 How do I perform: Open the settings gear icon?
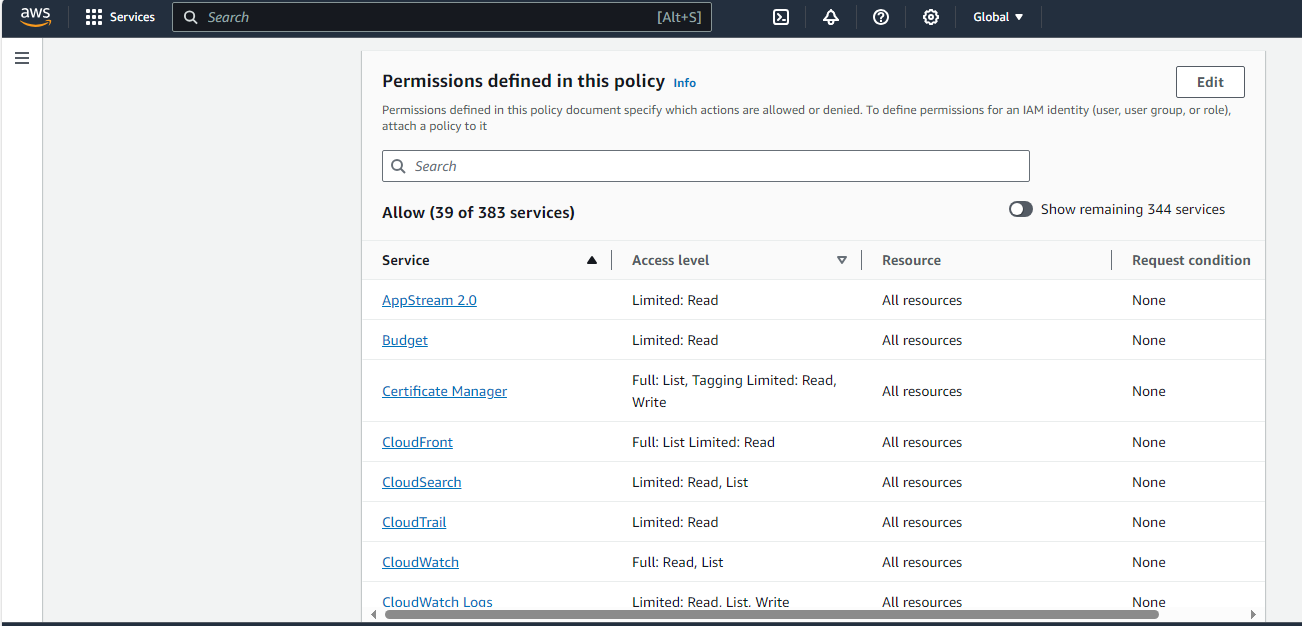click(x=931, y=17)
